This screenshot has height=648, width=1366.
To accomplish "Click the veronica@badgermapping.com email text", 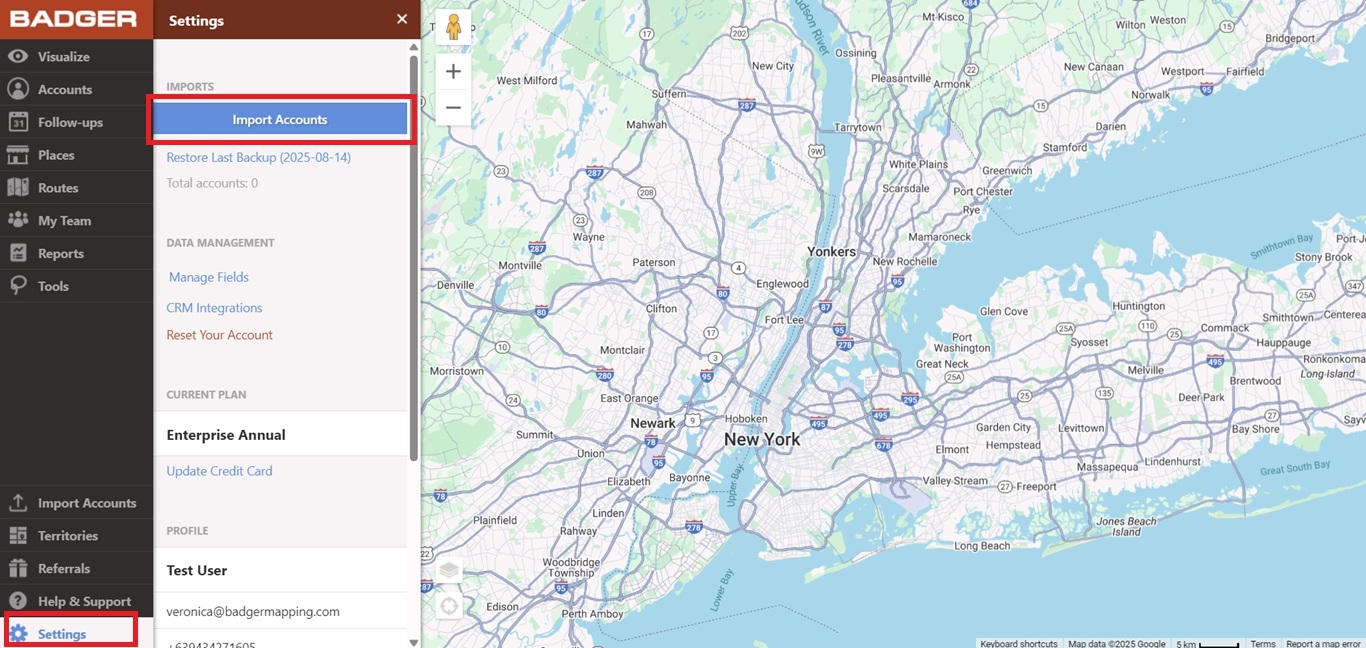I will [253, 611].
